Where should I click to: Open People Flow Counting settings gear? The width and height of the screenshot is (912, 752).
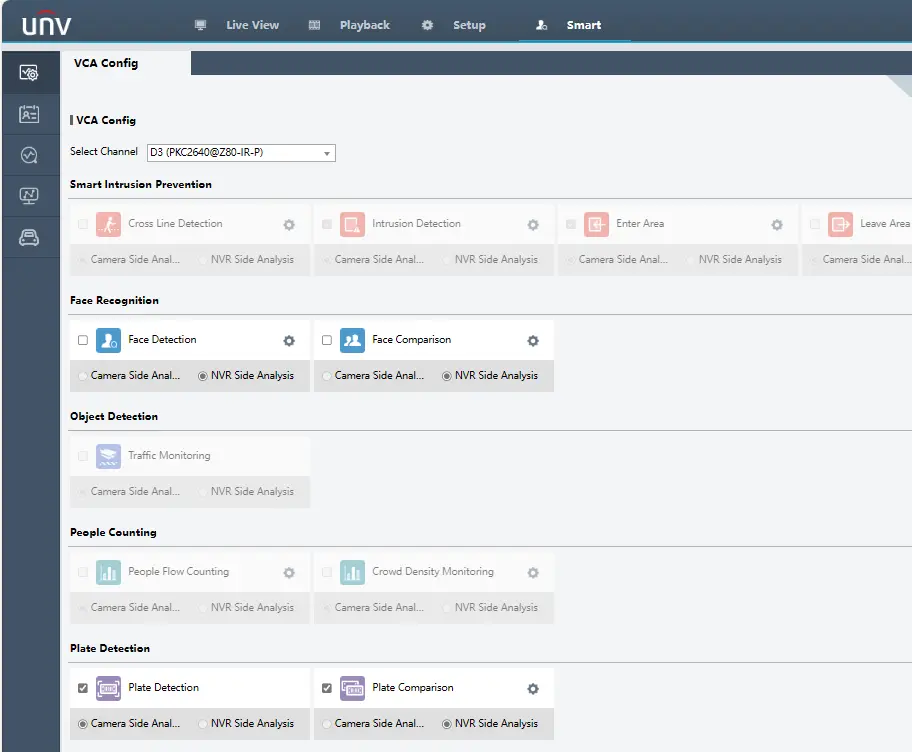pos(289,573)
